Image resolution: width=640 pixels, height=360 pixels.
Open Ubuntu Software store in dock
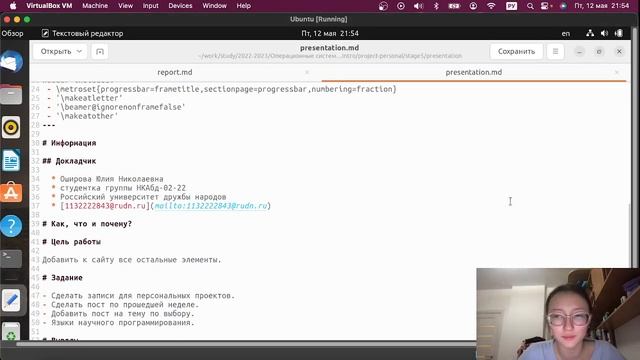click(x=11, y=193)
